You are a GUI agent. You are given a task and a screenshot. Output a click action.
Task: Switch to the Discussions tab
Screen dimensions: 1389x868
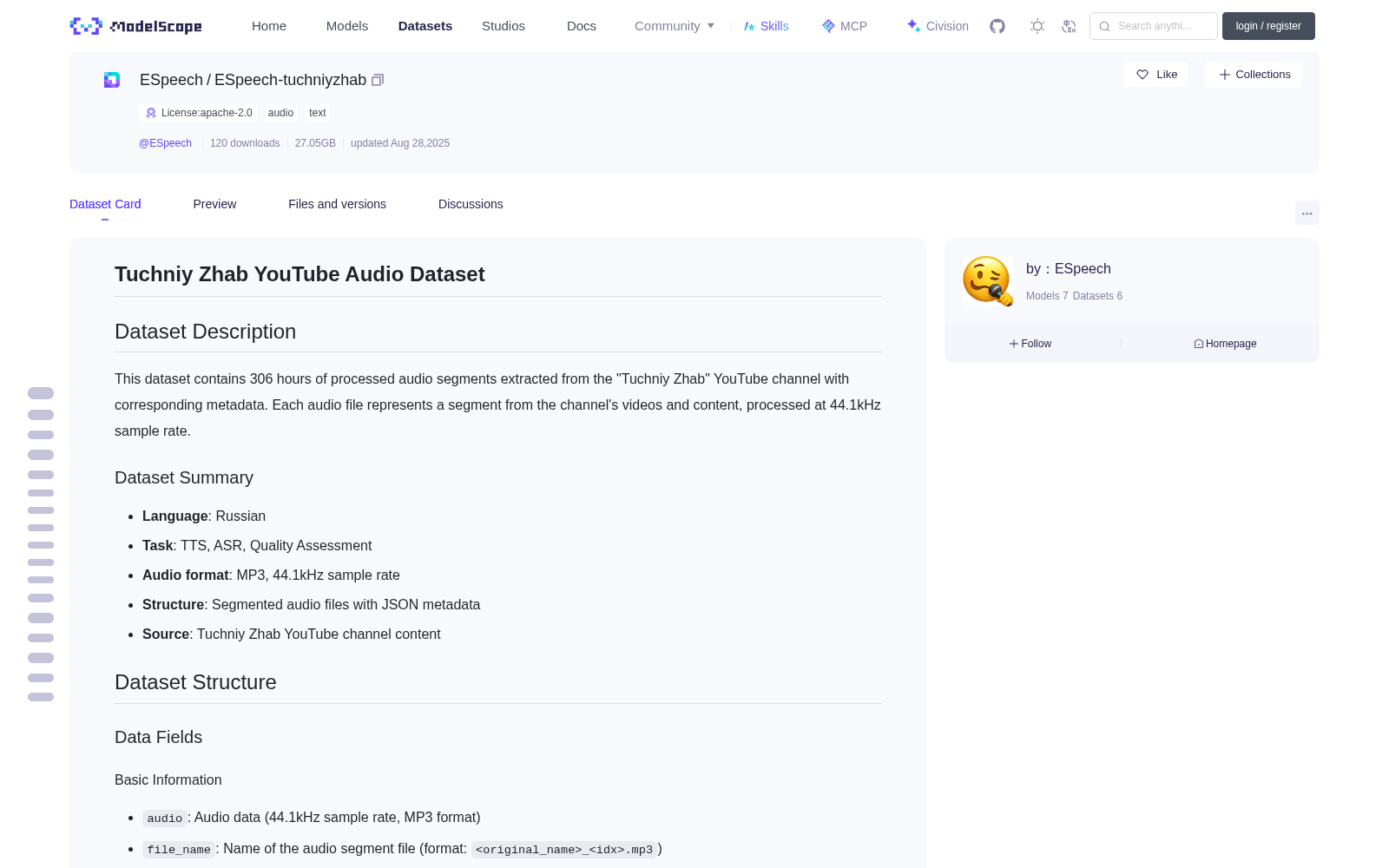(x=471, y=204)
